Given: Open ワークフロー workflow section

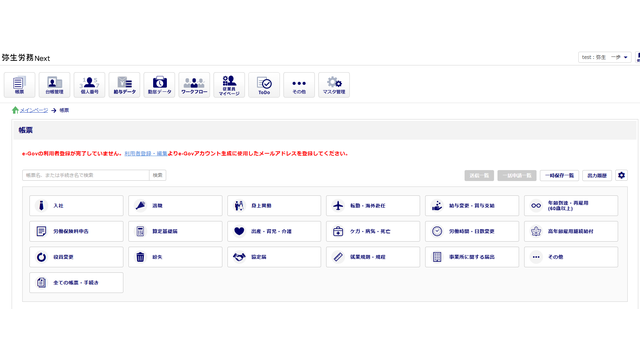Looking at the screenshot, I should coord(194,85).
